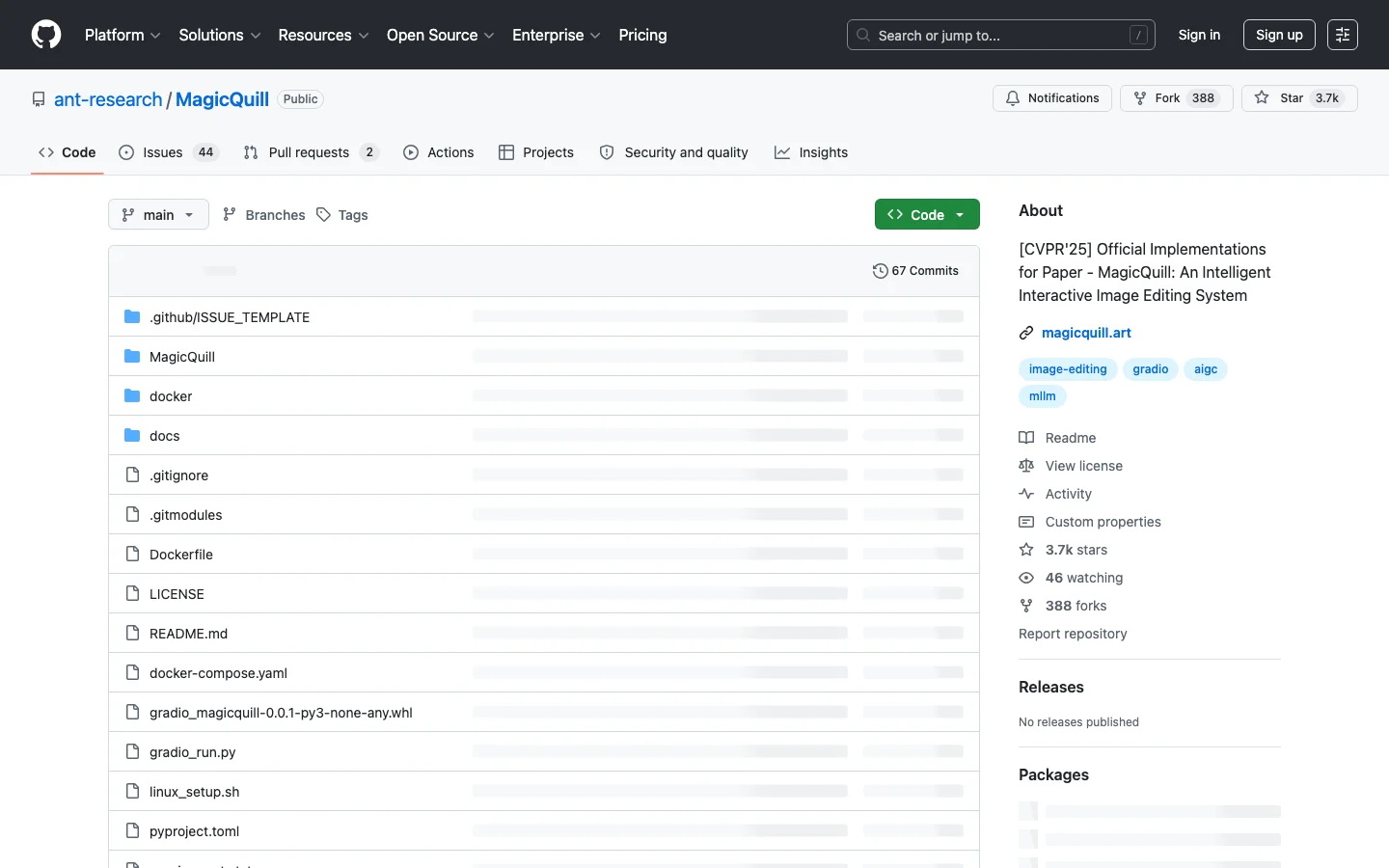This screenshot has width=1389, height=868.
Task: Open the ant-research owner page
Action: 108,99
